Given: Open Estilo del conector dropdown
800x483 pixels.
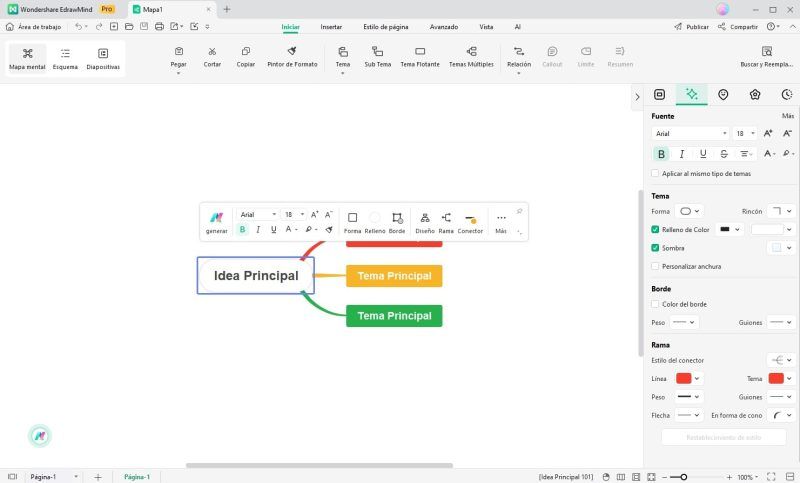Looking at the screenshot, I should (781, 360).
